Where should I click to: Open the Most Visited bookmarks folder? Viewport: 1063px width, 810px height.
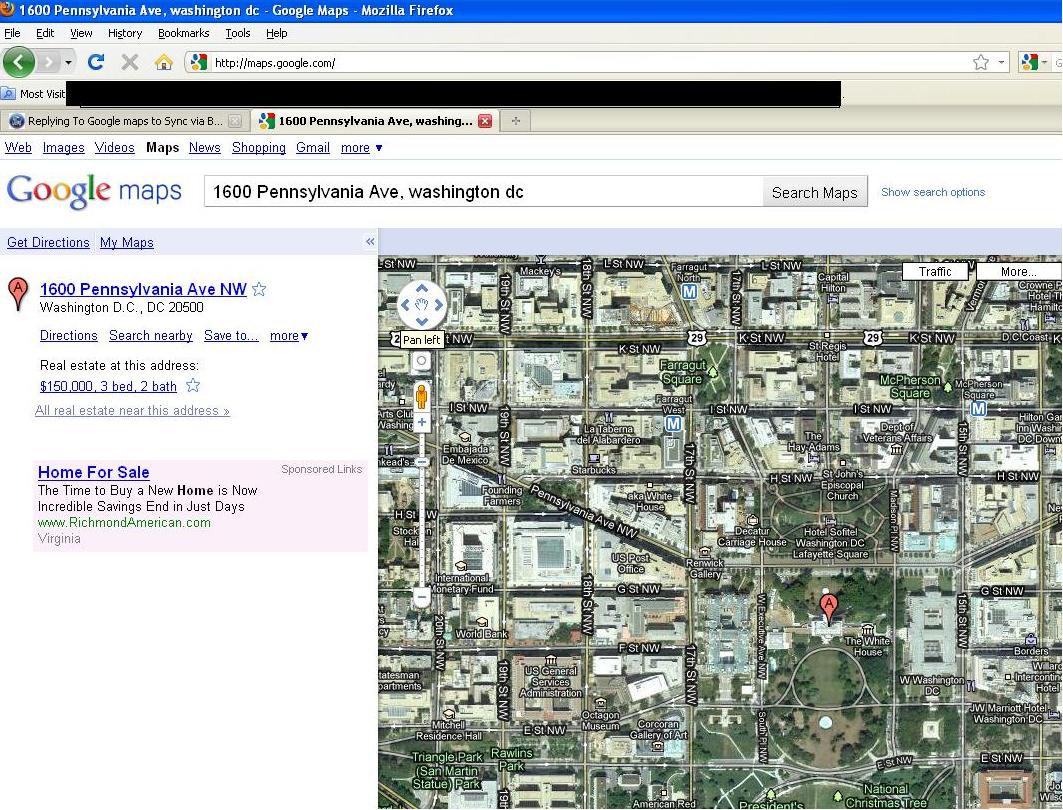pyautogui.click(x=34, y=94)
